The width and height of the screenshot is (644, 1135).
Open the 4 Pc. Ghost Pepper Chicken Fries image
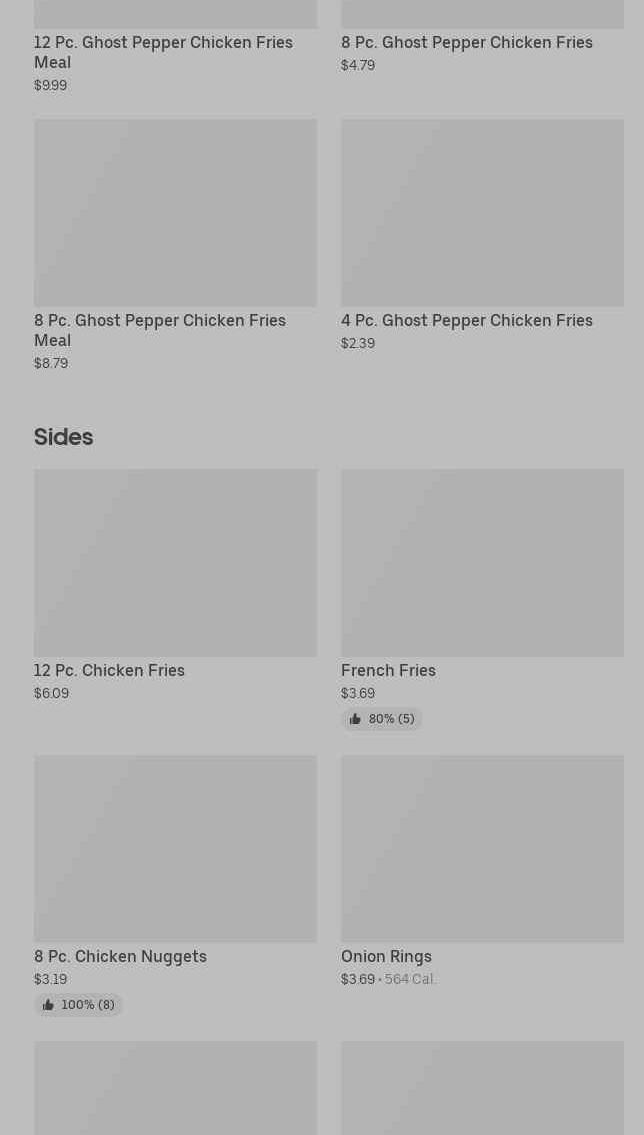click(x=482, y=213)
